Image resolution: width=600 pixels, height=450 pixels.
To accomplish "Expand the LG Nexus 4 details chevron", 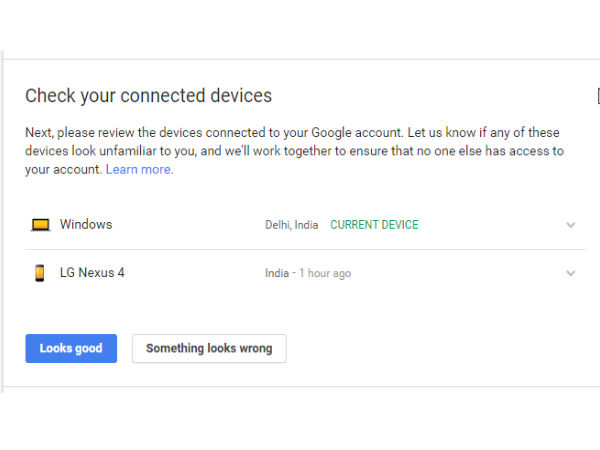I will (x=571, y=273).
